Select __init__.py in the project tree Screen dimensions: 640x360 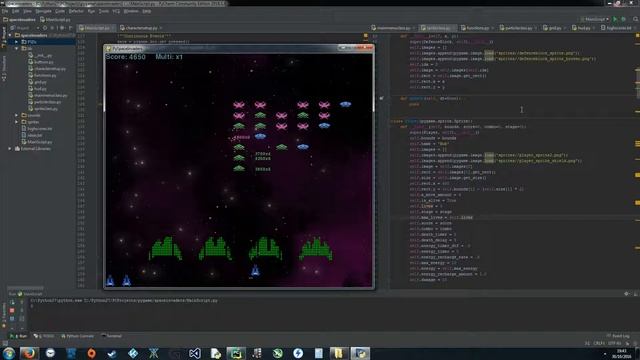pyautogui.click(x=42, y=56)
